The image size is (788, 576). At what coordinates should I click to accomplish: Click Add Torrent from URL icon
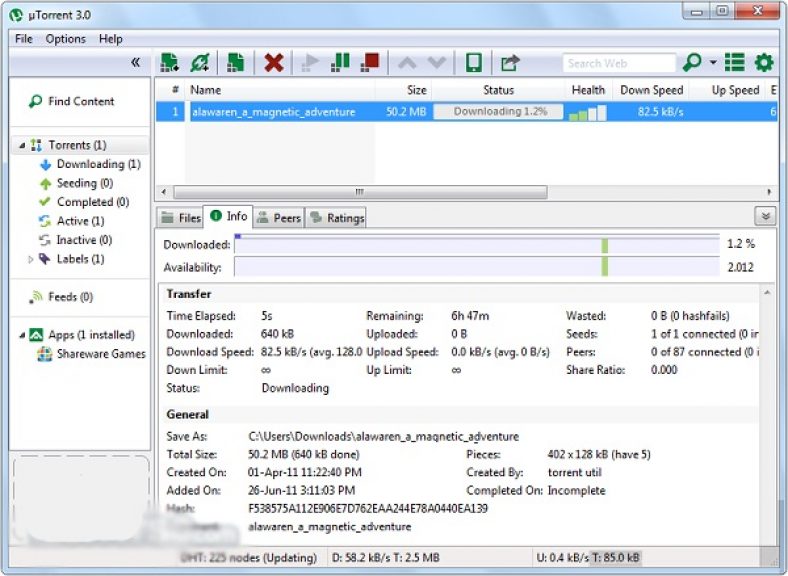pyautogui.click(x=200, y=63)
